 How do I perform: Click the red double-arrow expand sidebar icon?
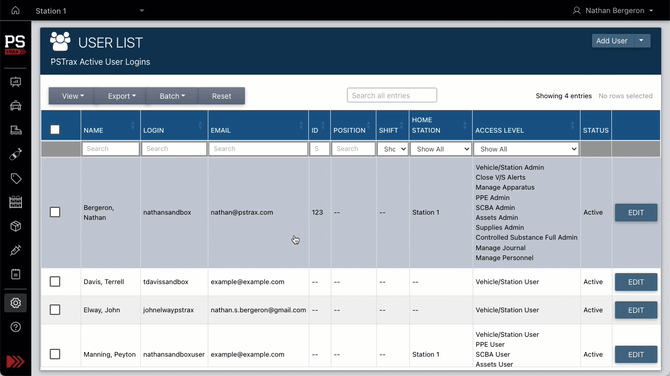pyautogui.click(x=15, y=361)
